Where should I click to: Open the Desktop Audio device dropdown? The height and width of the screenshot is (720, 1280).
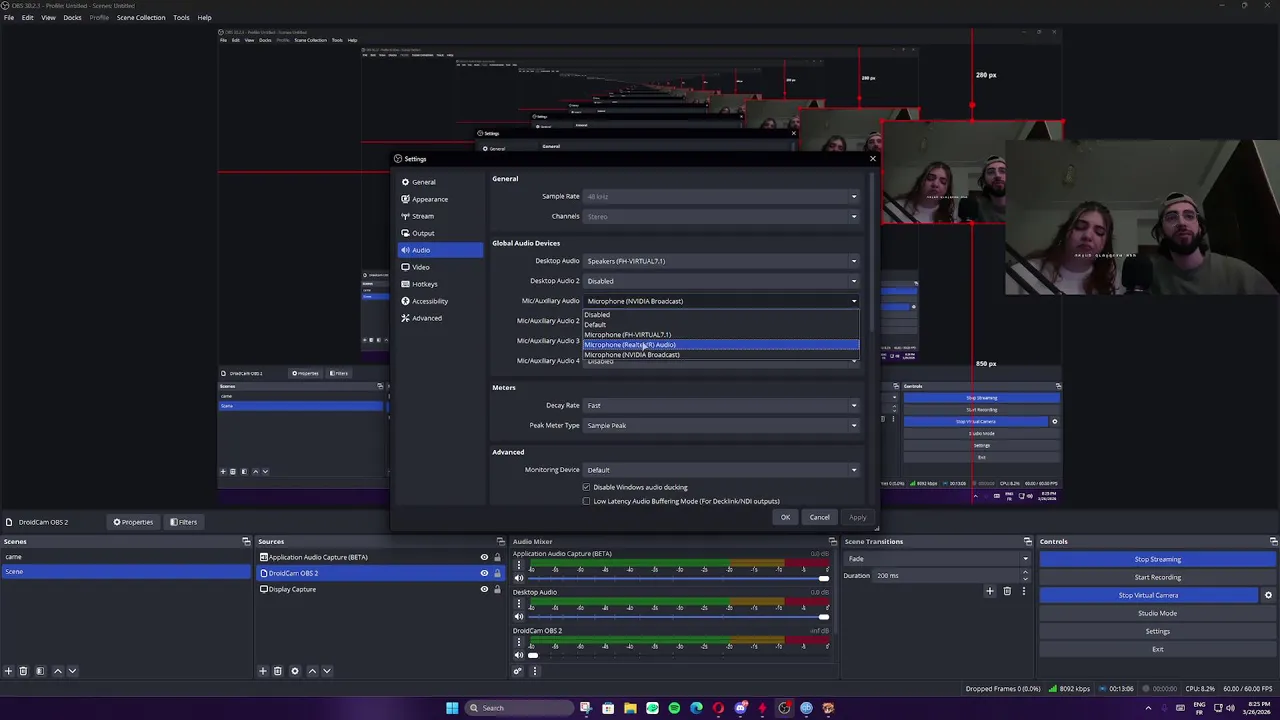722,261
